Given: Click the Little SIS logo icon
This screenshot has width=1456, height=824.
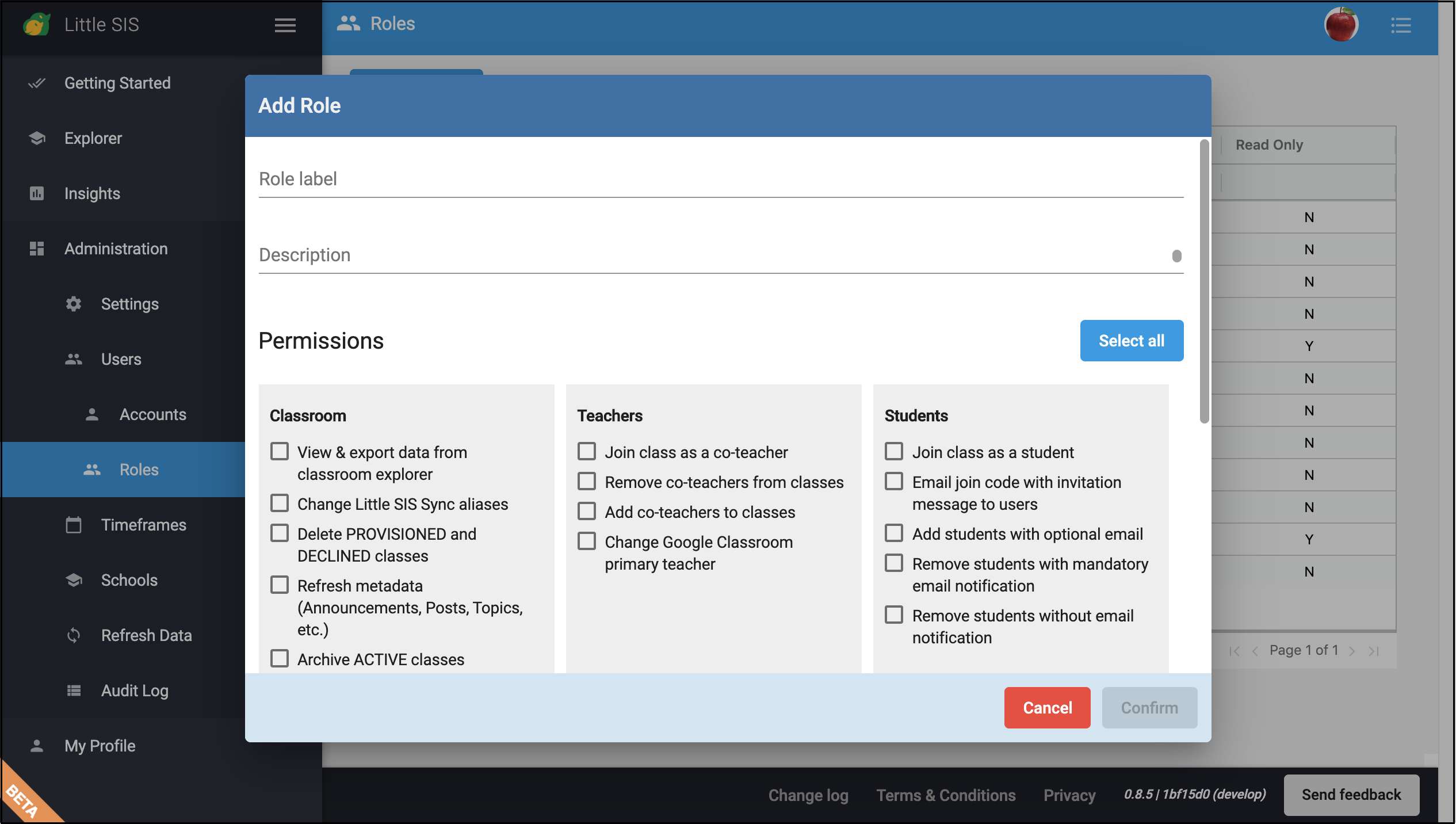Looking at the screenshot, I should click(37, 24).
